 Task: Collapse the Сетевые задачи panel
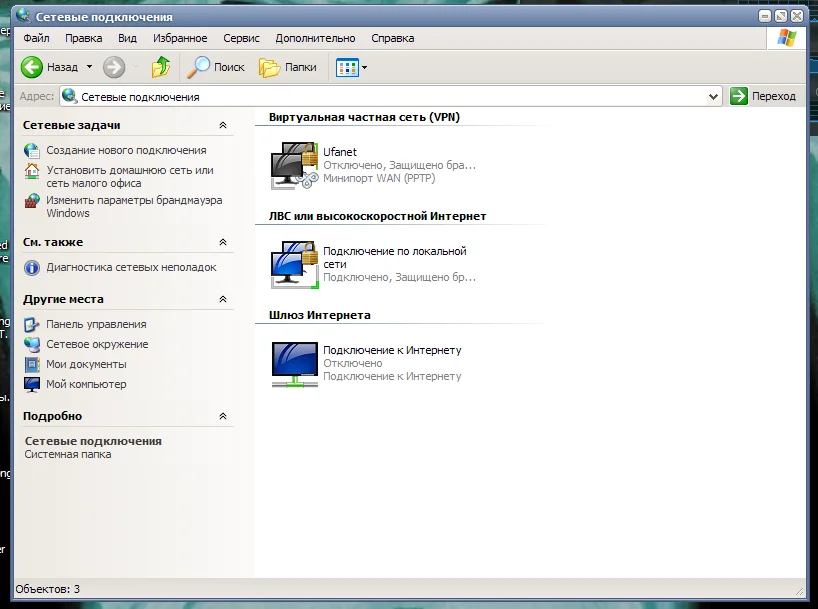pos(223,126)
